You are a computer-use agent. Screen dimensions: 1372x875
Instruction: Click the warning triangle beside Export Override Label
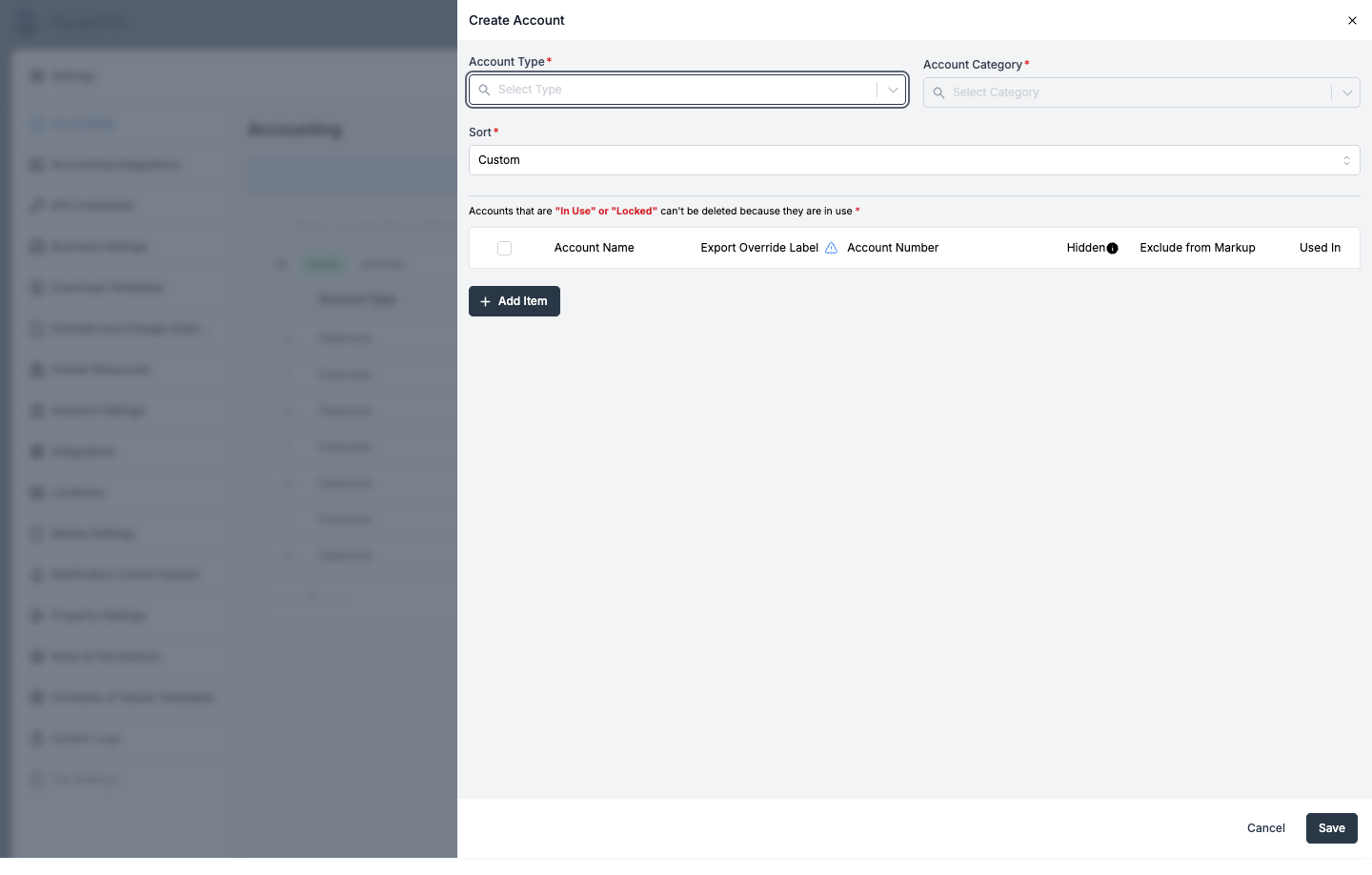coord(831,248)
